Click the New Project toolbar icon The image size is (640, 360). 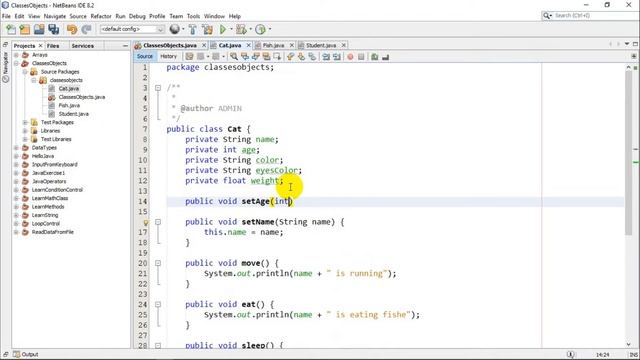pos(25,29)
